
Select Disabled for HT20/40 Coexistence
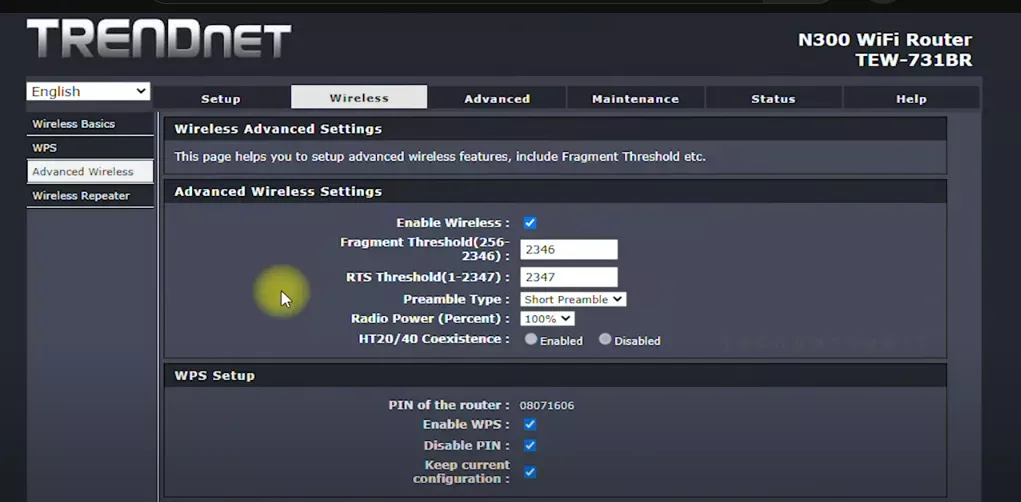(x=605, y=339)
